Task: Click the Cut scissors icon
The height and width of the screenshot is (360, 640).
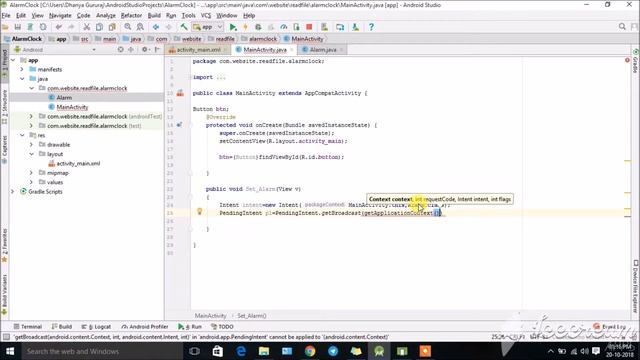Action: point(87,27)
